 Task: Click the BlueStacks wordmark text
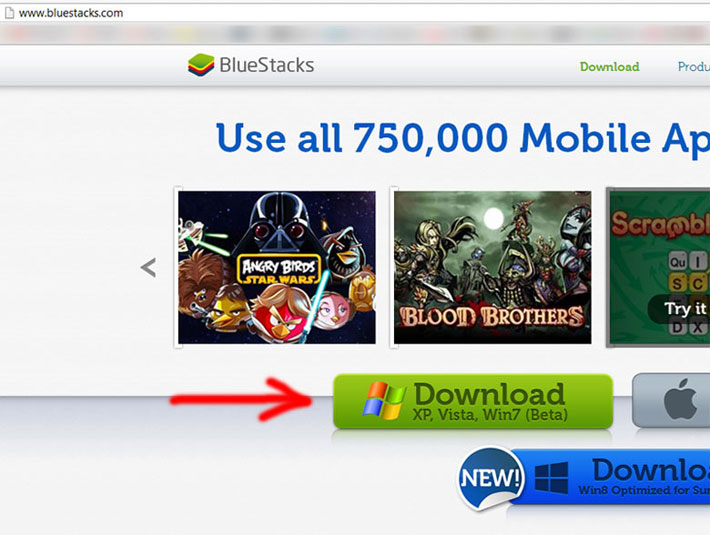[267, 65]
